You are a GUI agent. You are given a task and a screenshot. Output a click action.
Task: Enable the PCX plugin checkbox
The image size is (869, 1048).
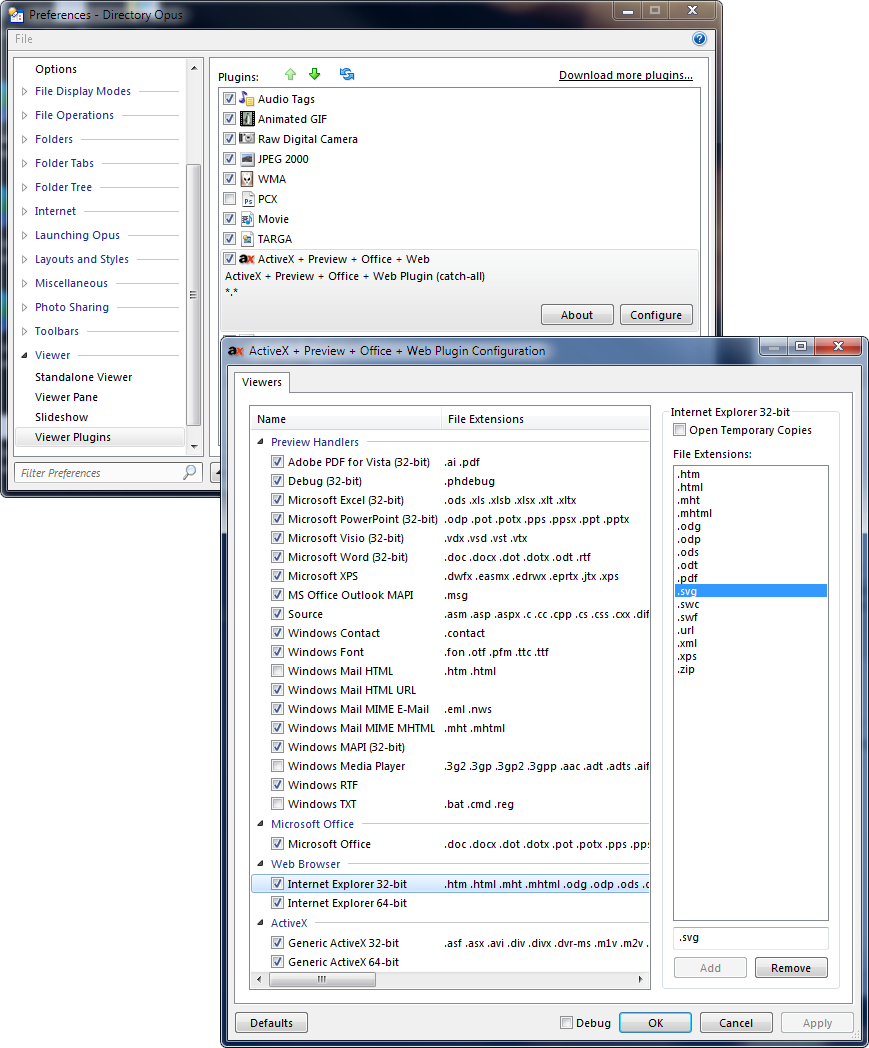(229, 199)
